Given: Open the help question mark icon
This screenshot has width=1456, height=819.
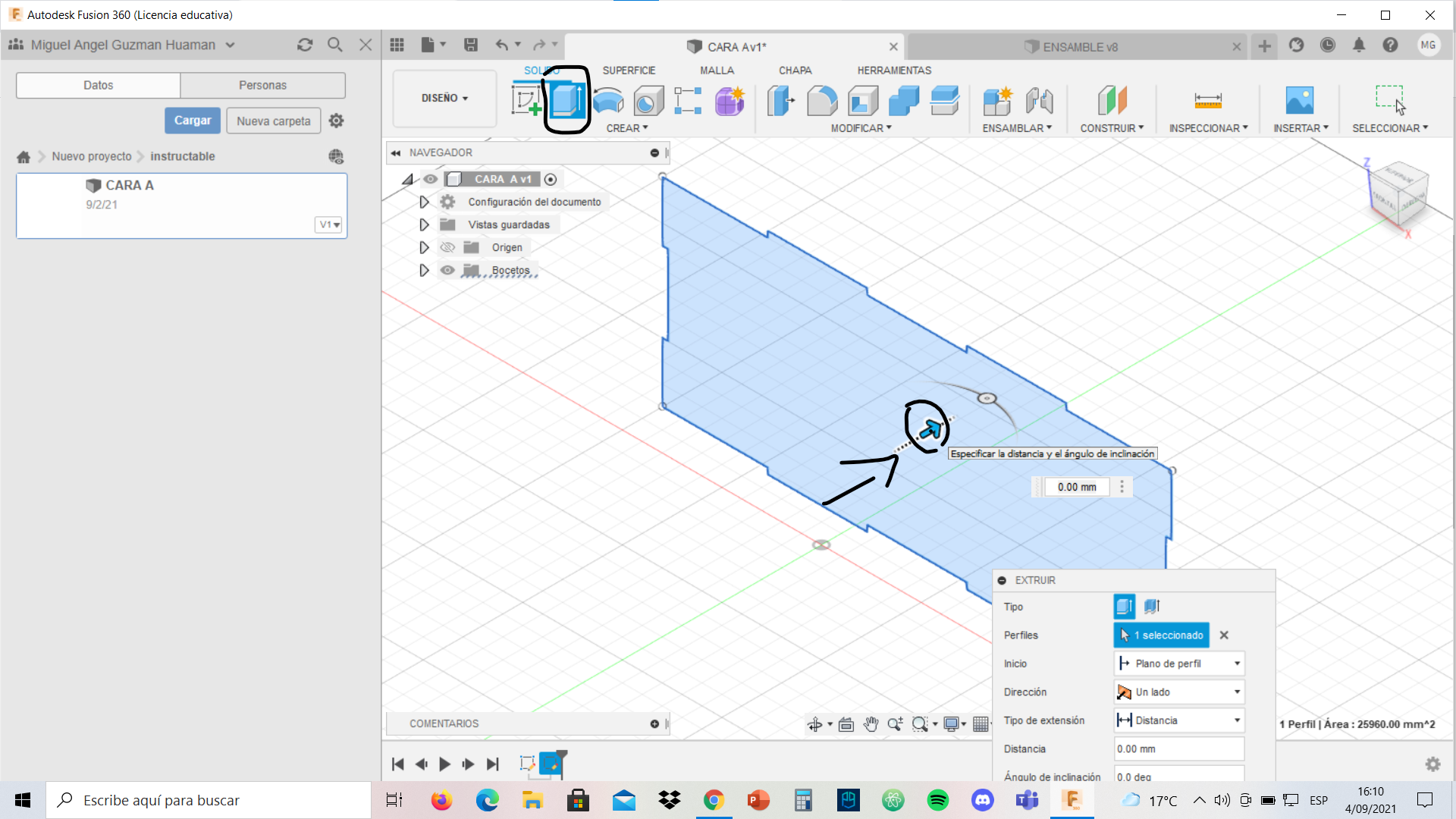Looking at the screenshot, I should (x=1390, y=45).
